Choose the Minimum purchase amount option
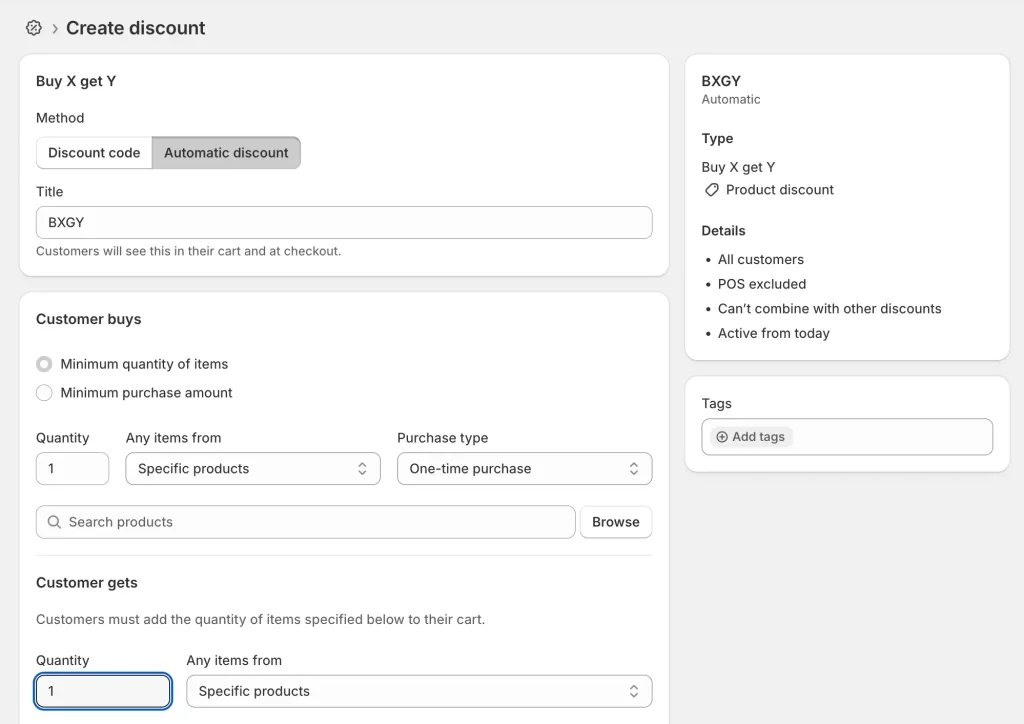This screenshot has width=1024, height=724. point(43,392)
